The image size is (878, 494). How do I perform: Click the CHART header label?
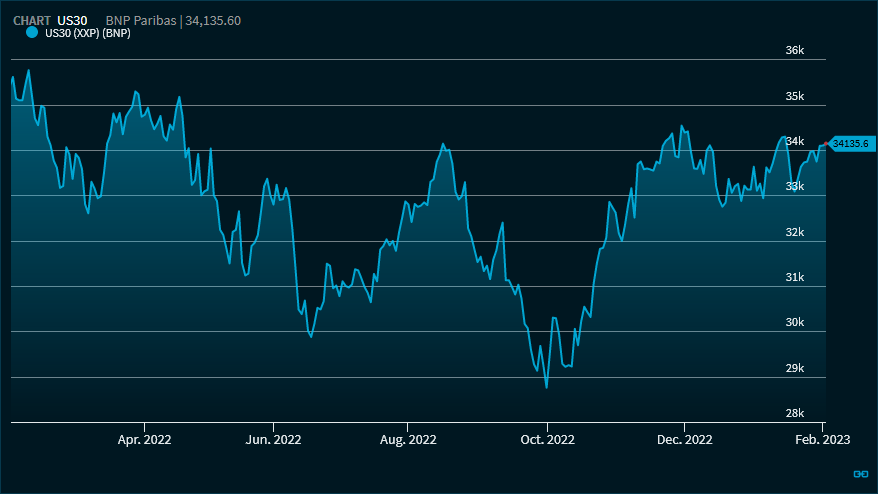(x=32, y=20)
